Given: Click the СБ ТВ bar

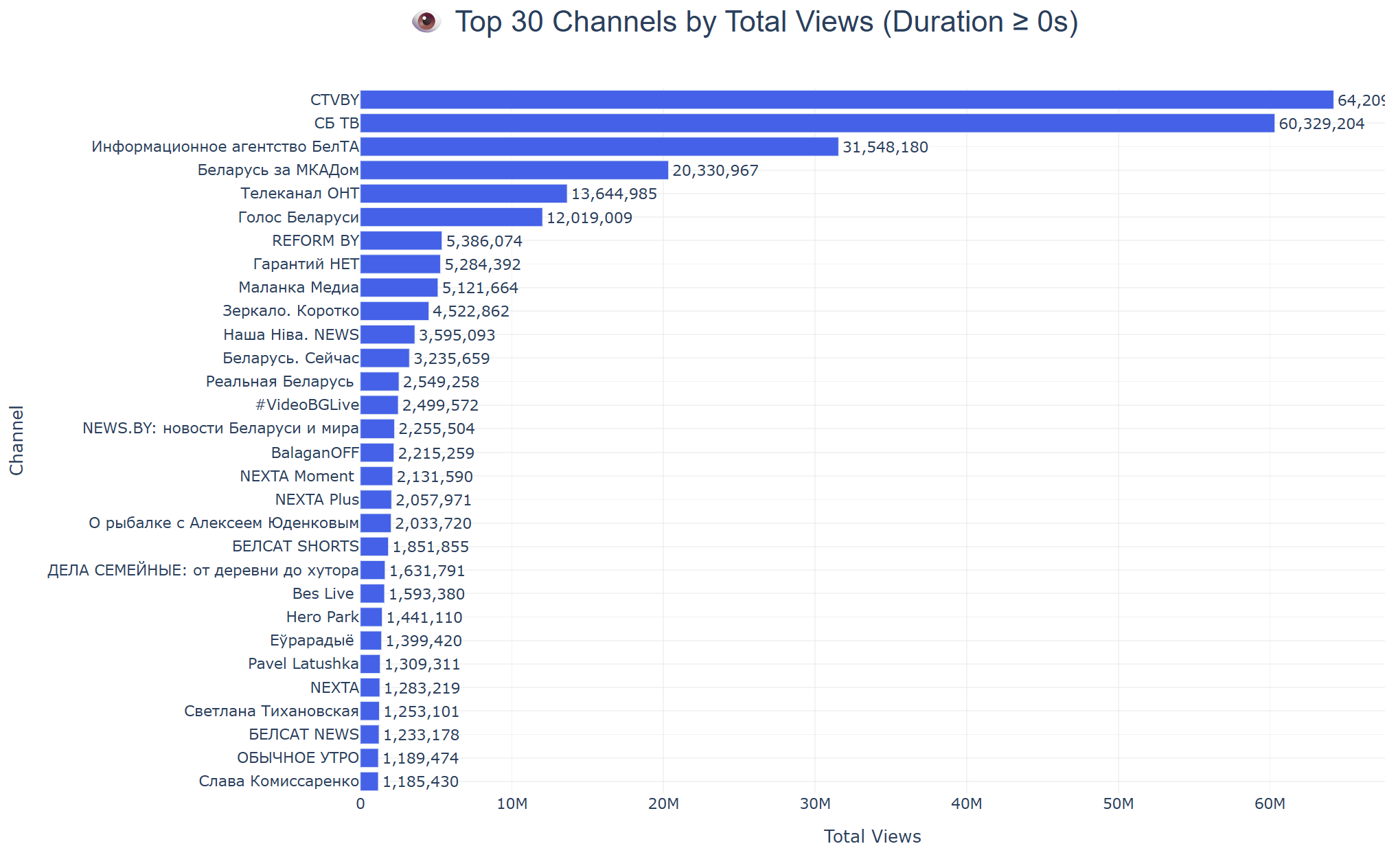Looking at the screenshot, I should (x=817, y=124).
